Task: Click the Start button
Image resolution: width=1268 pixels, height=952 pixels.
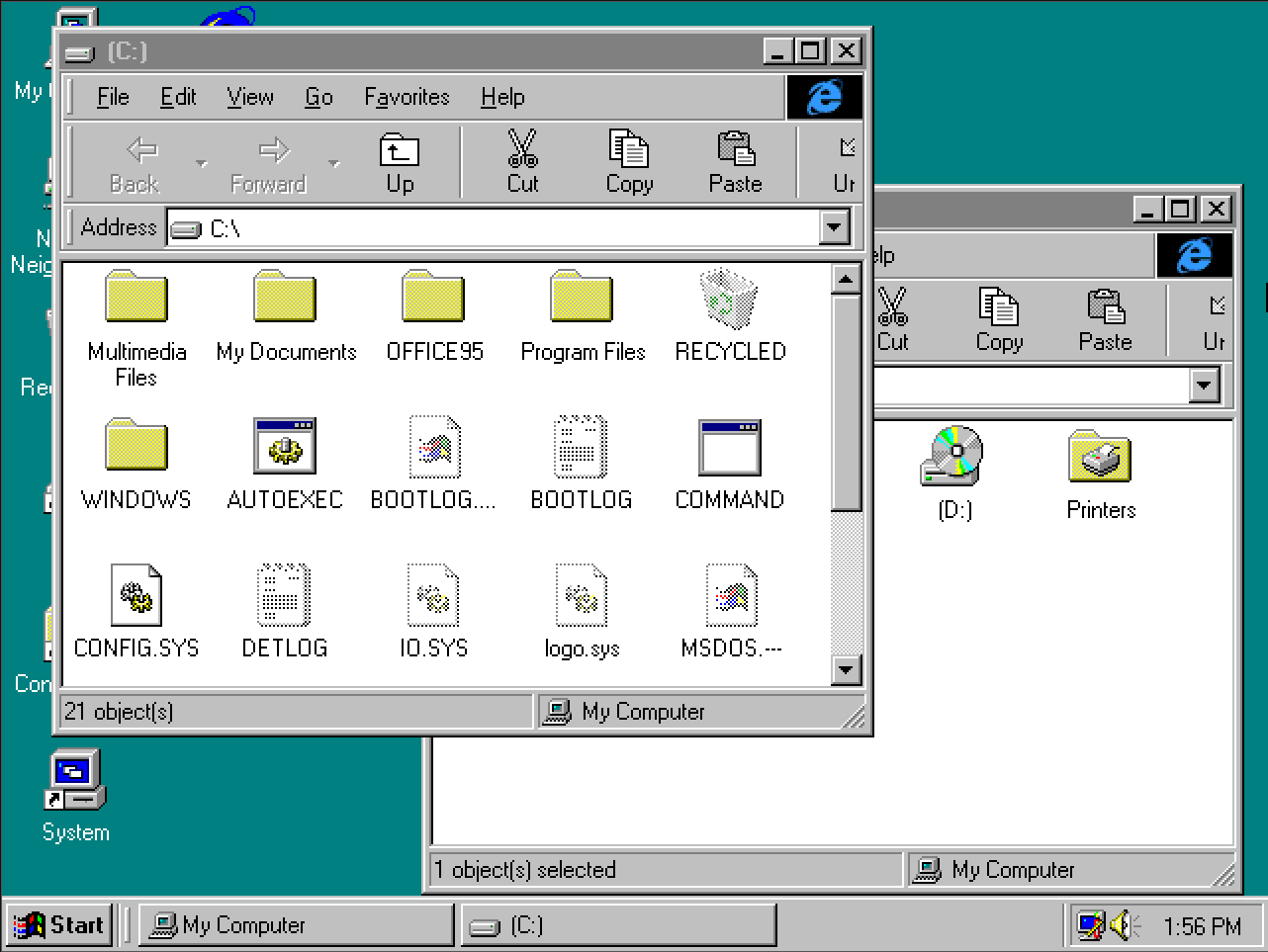Action: coord(59,925)
